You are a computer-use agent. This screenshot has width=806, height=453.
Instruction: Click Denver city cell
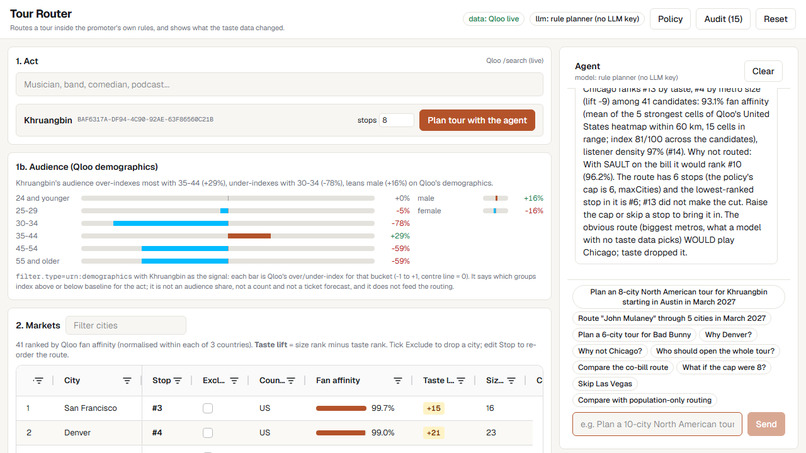pos(77,433)
